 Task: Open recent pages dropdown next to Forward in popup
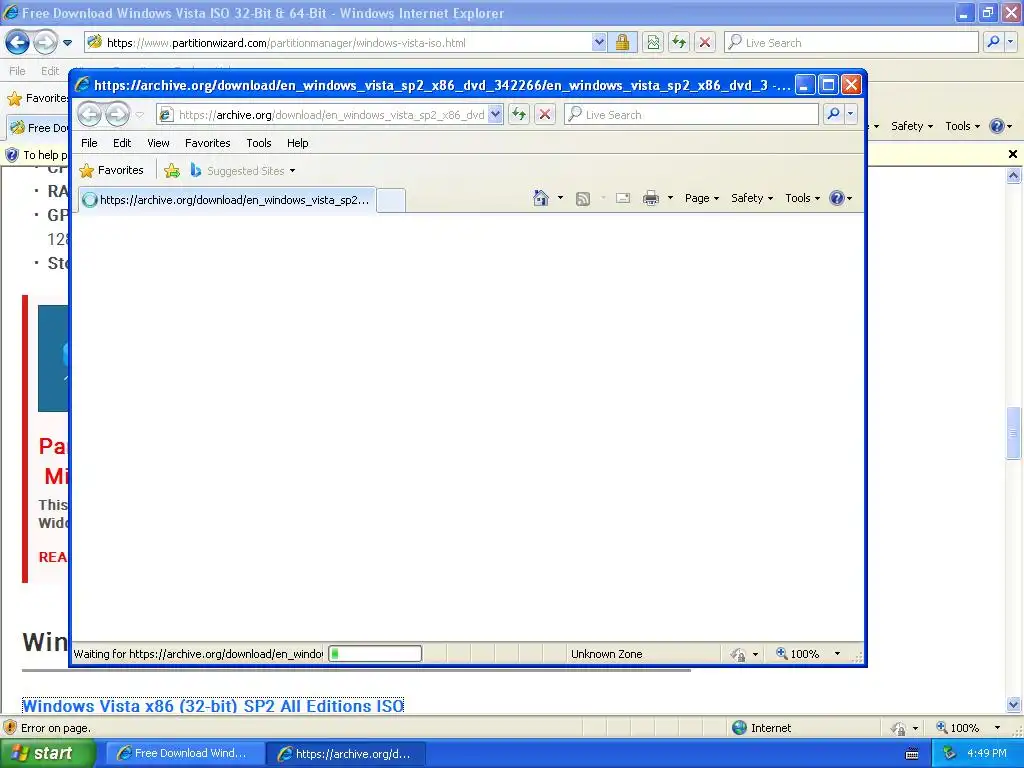139,115
